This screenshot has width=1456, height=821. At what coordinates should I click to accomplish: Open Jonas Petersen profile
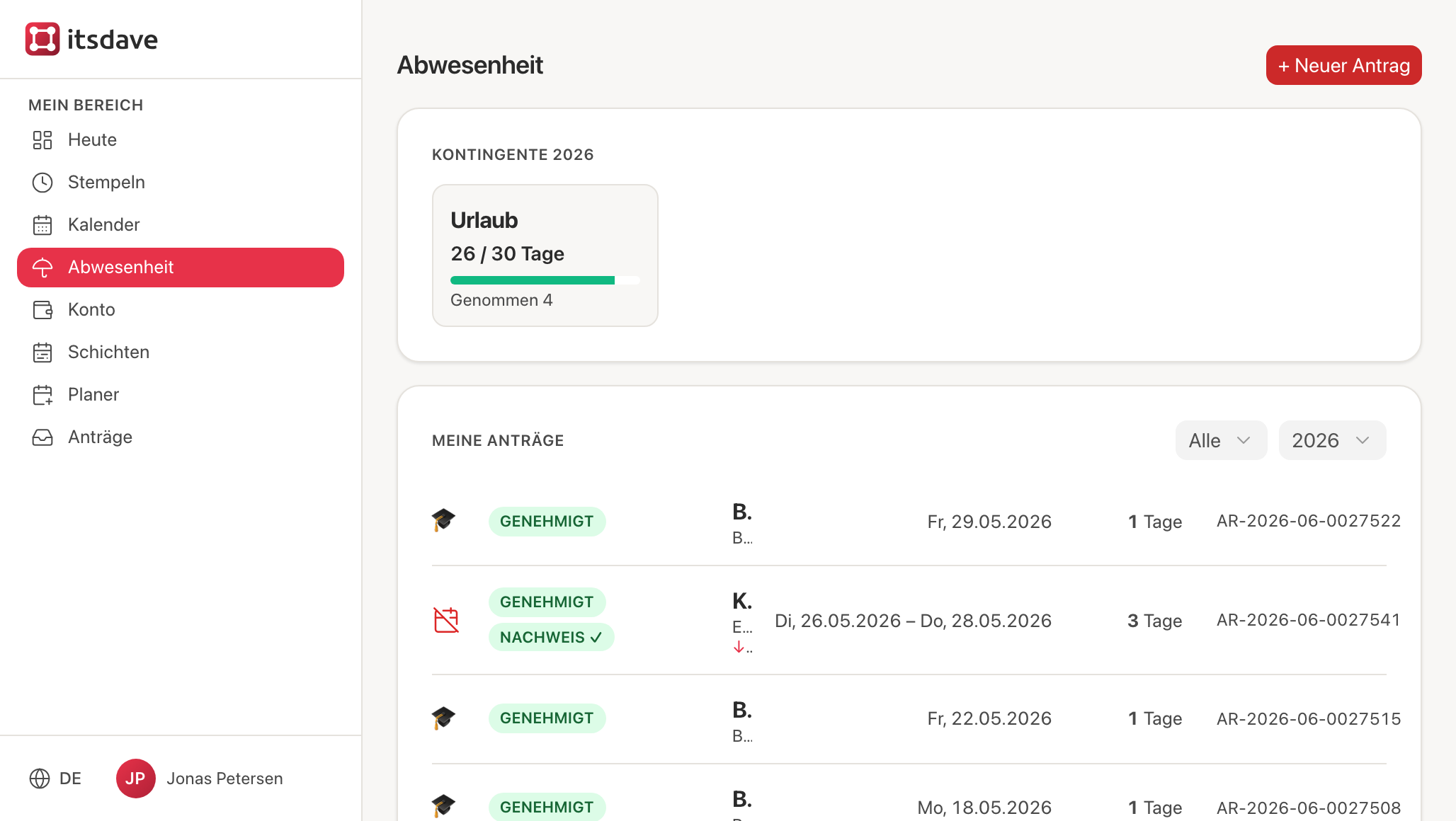coord(224,779)
